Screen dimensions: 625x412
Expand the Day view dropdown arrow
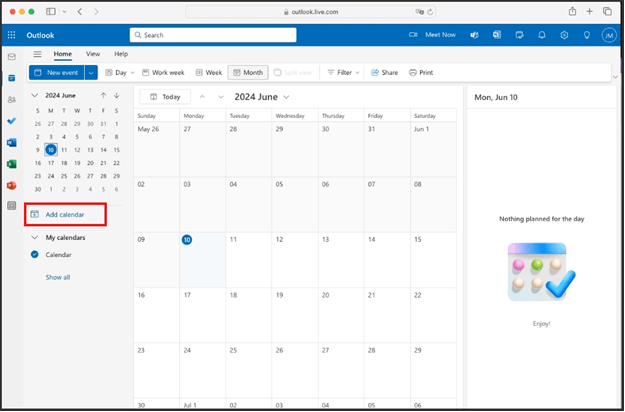click(x=133, y=73)
